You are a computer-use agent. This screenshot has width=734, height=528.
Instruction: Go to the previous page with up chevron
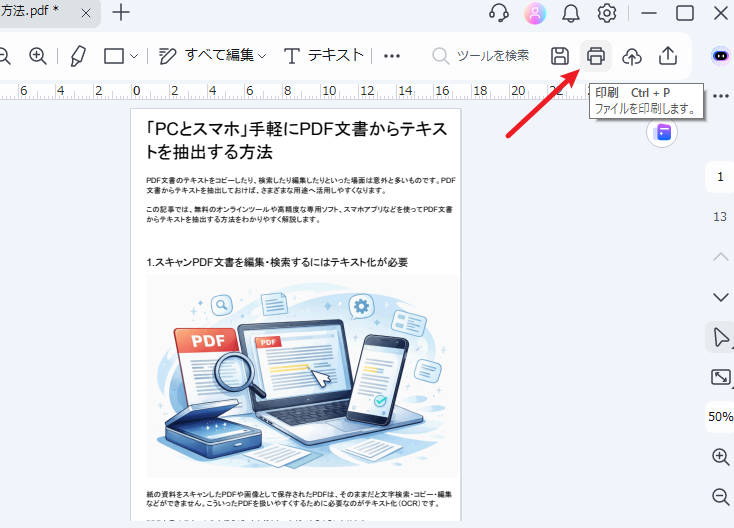[720, 257]
